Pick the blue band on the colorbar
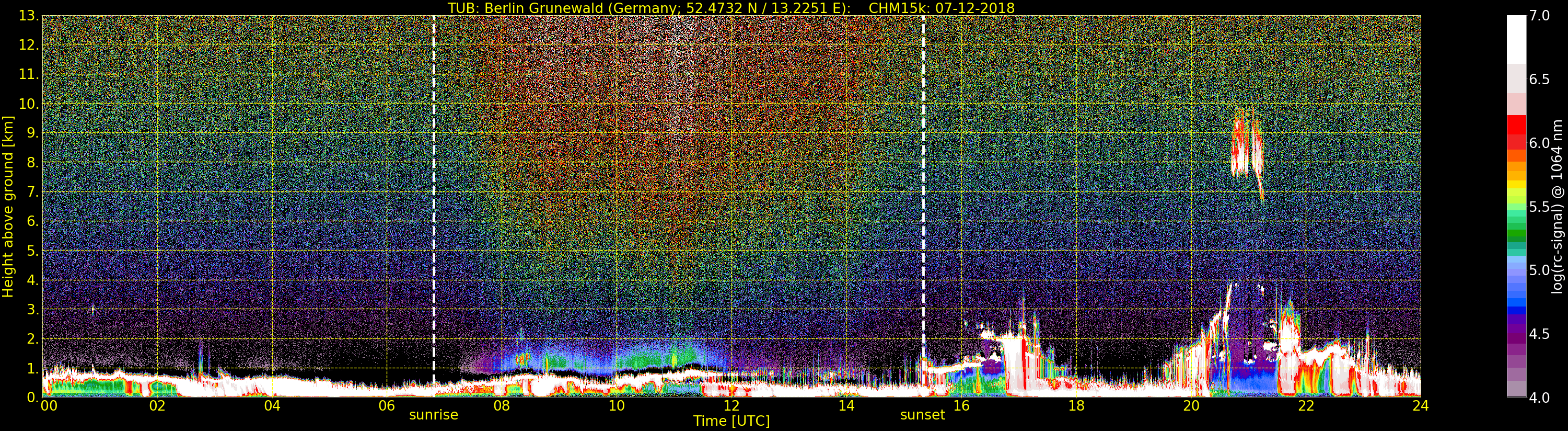 pos(1516,299)
